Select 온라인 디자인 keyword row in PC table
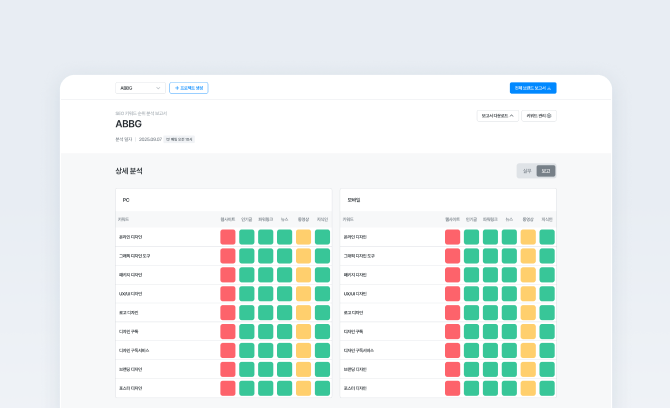The height and width of the screenshot is (408, 670). [223, 237]
